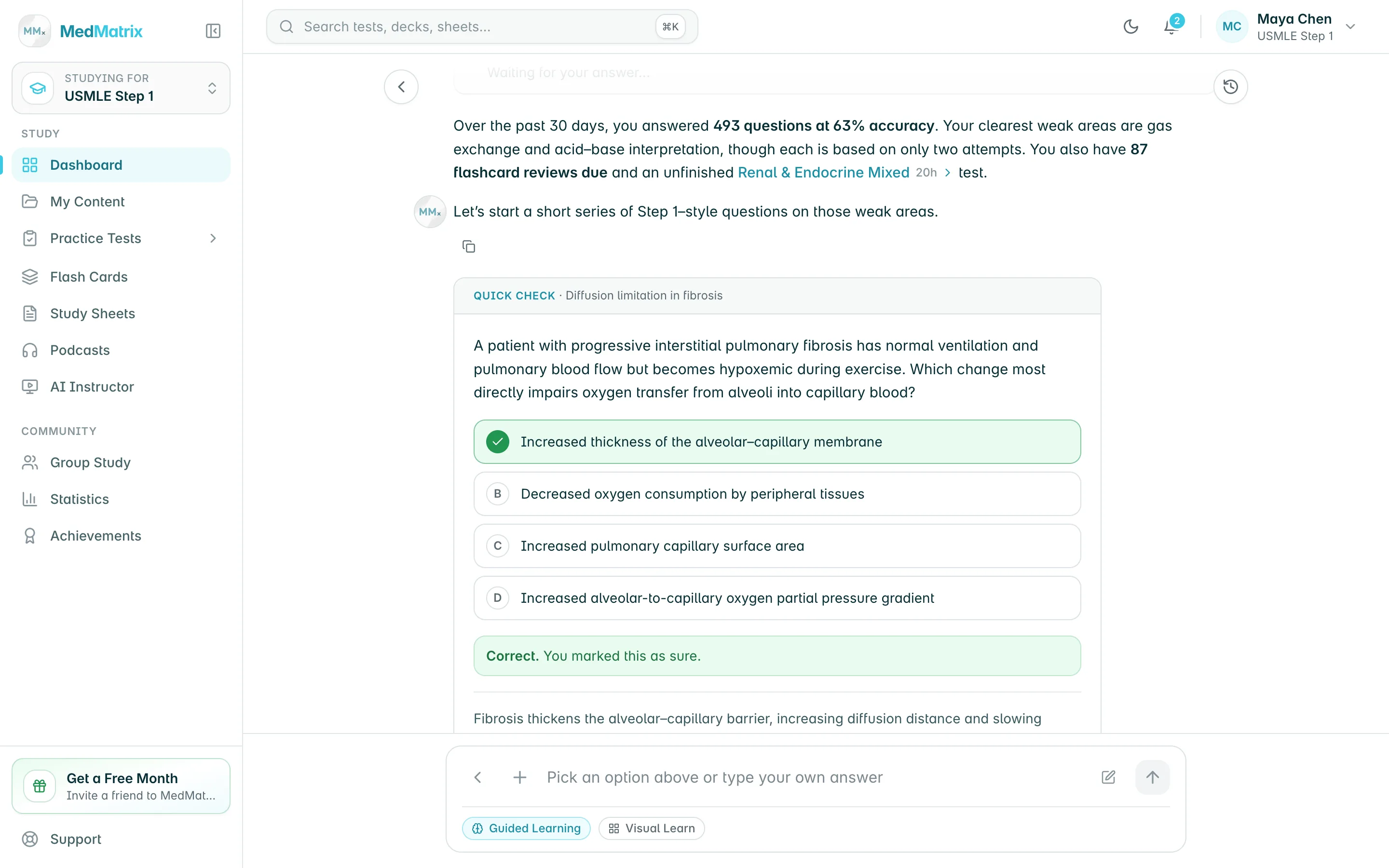Collapse the sidebar panel icon
This screenshot has width=1389, height=868.
pyautogui.click(x=213, y=31)
